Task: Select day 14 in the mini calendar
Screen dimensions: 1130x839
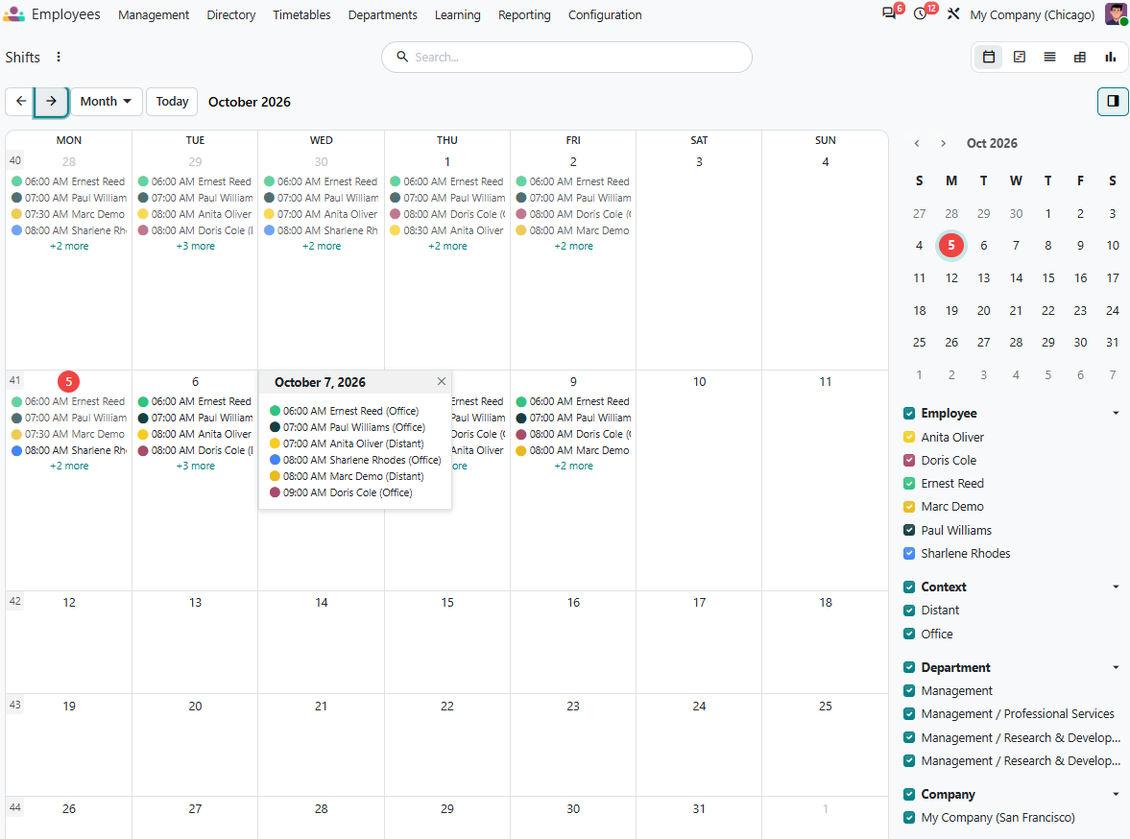Action: click(x=1016, y=278)
